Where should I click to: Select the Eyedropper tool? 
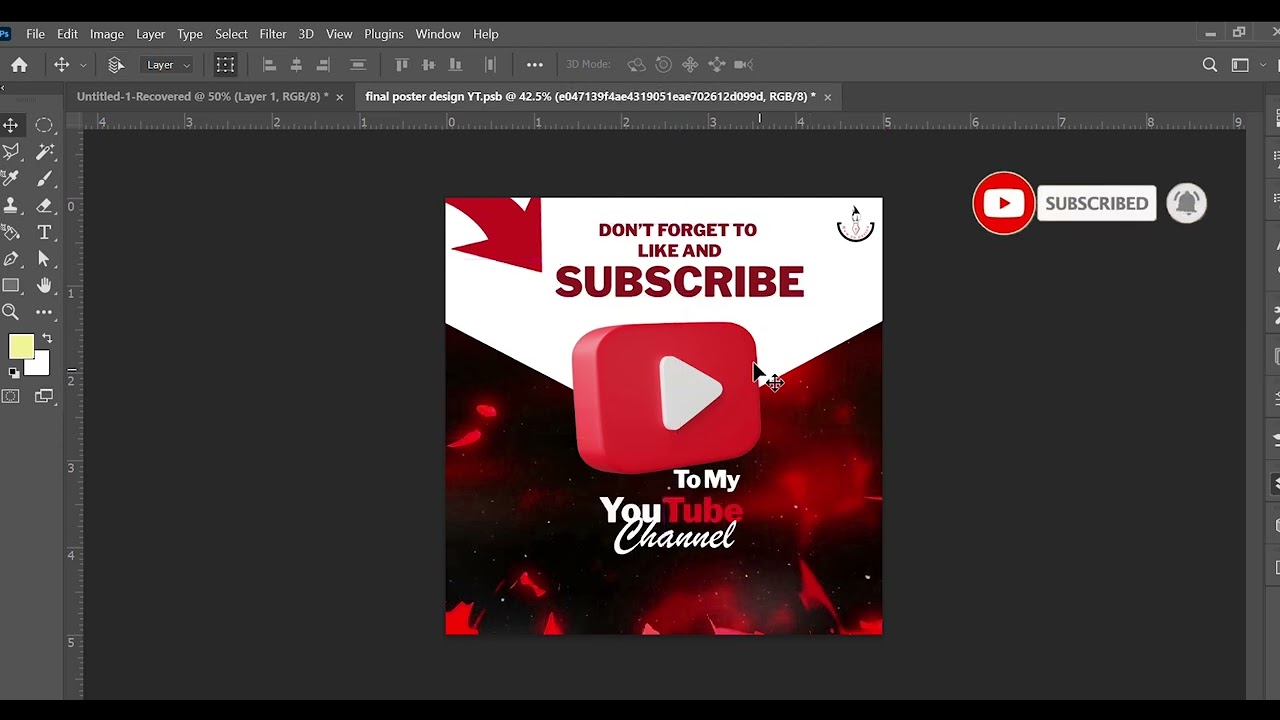11,178
